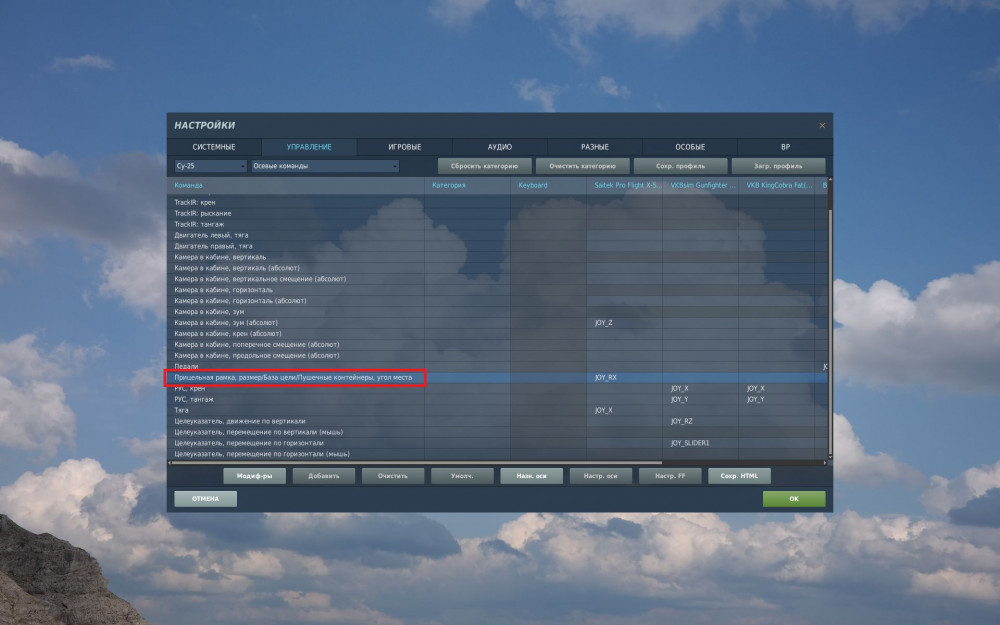Select the Камера в кабине, зум row
The width and height of the screenshot is (1000, 625).
(497, 311)
